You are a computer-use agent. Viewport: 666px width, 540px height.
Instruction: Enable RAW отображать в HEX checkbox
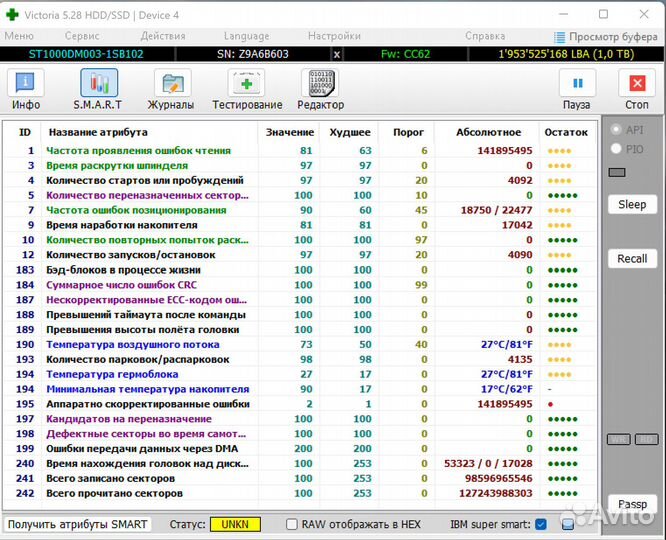(292, 524)
